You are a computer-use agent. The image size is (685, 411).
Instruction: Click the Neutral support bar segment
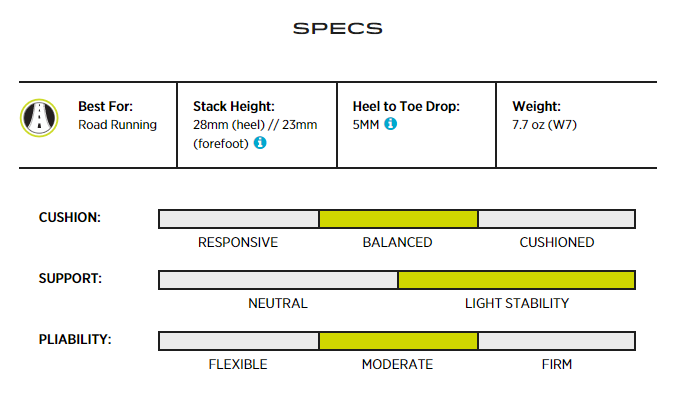pos(278,280)
